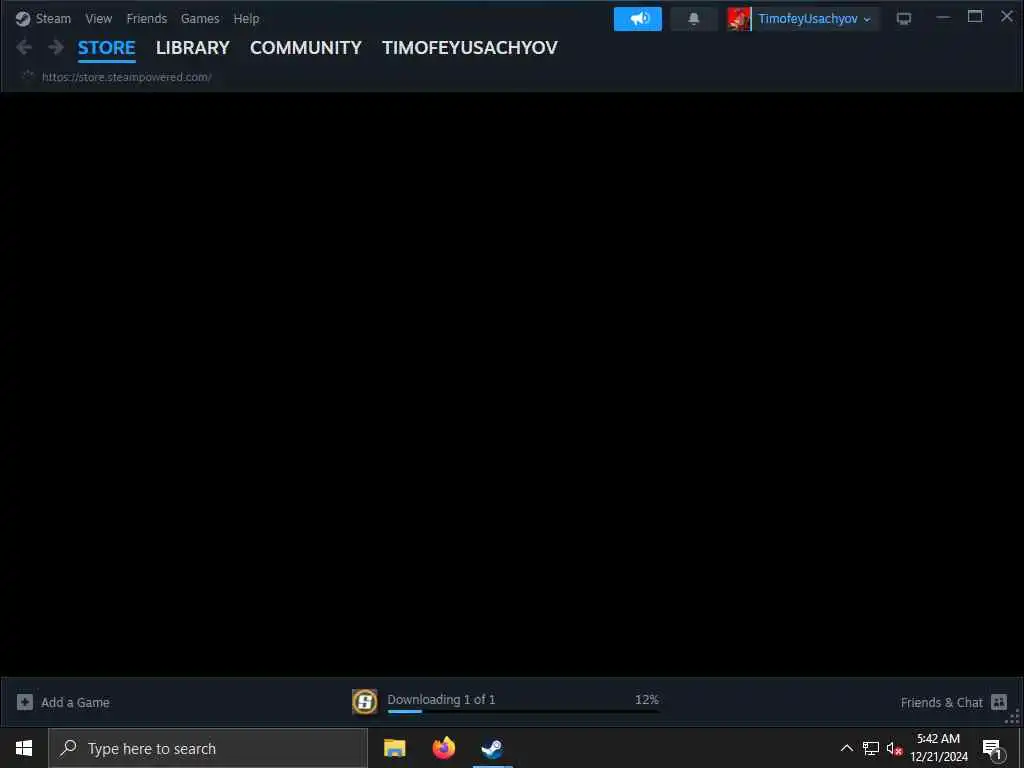Viewport: 1024px width, 768px height.
Task: Click the TimofeyUsachyov profile avatar
Action: coord(739,19)
